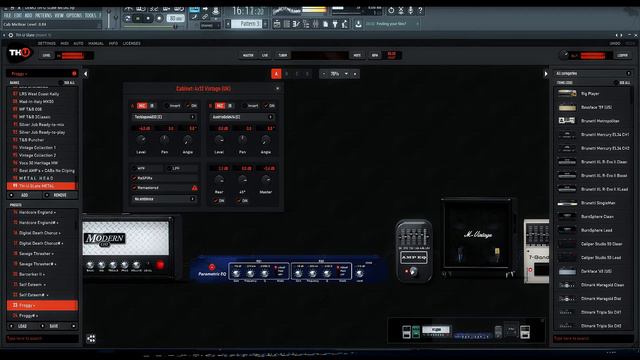Click the 7-Band EQ pedal
This screenshot has height=360, width=640.
536,251
